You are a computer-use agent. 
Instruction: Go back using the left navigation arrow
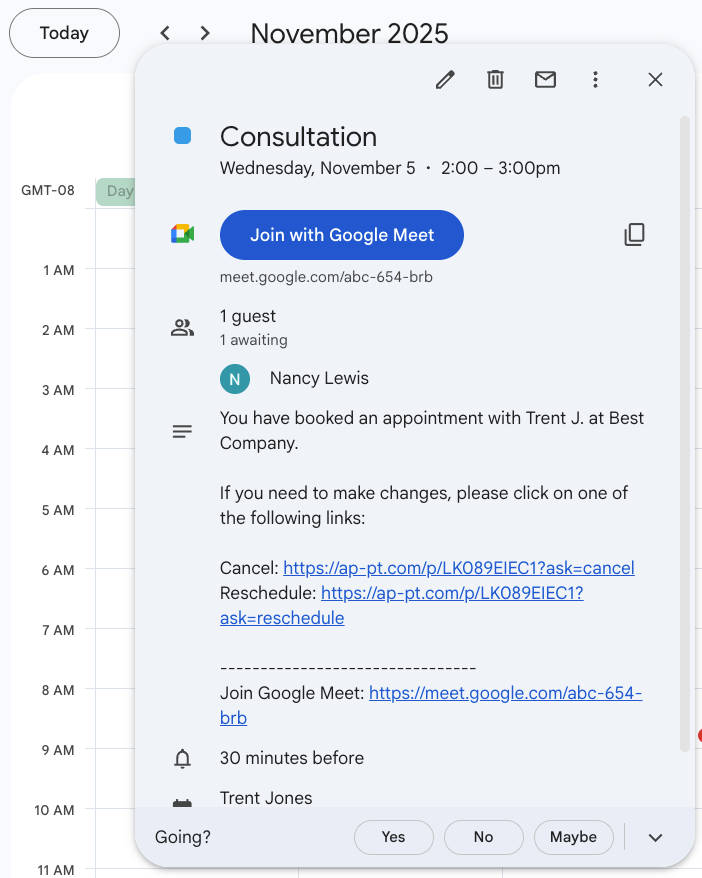(x=164, y=32)
